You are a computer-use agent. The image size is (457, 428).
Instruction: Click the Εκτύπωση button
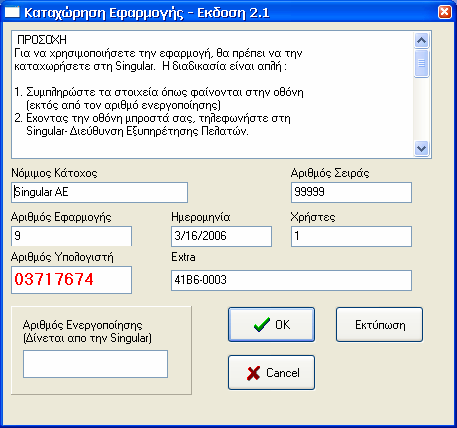click(379, 324)
